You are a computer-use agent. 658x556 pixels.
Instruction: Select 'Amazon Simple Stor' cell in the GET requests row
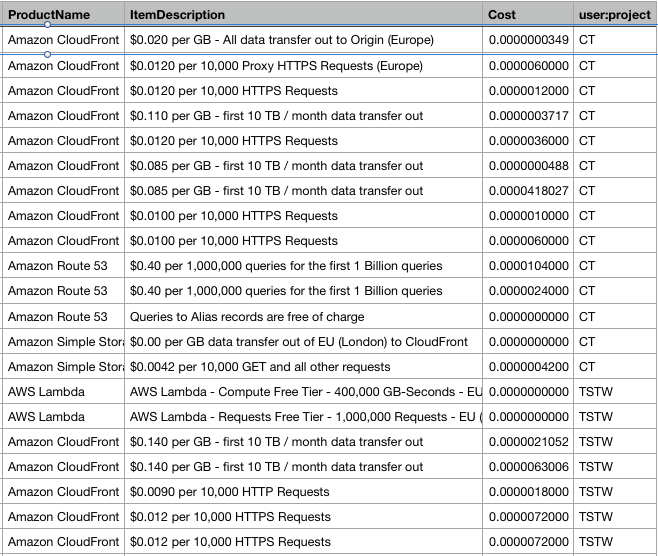[x=63, y=367]
